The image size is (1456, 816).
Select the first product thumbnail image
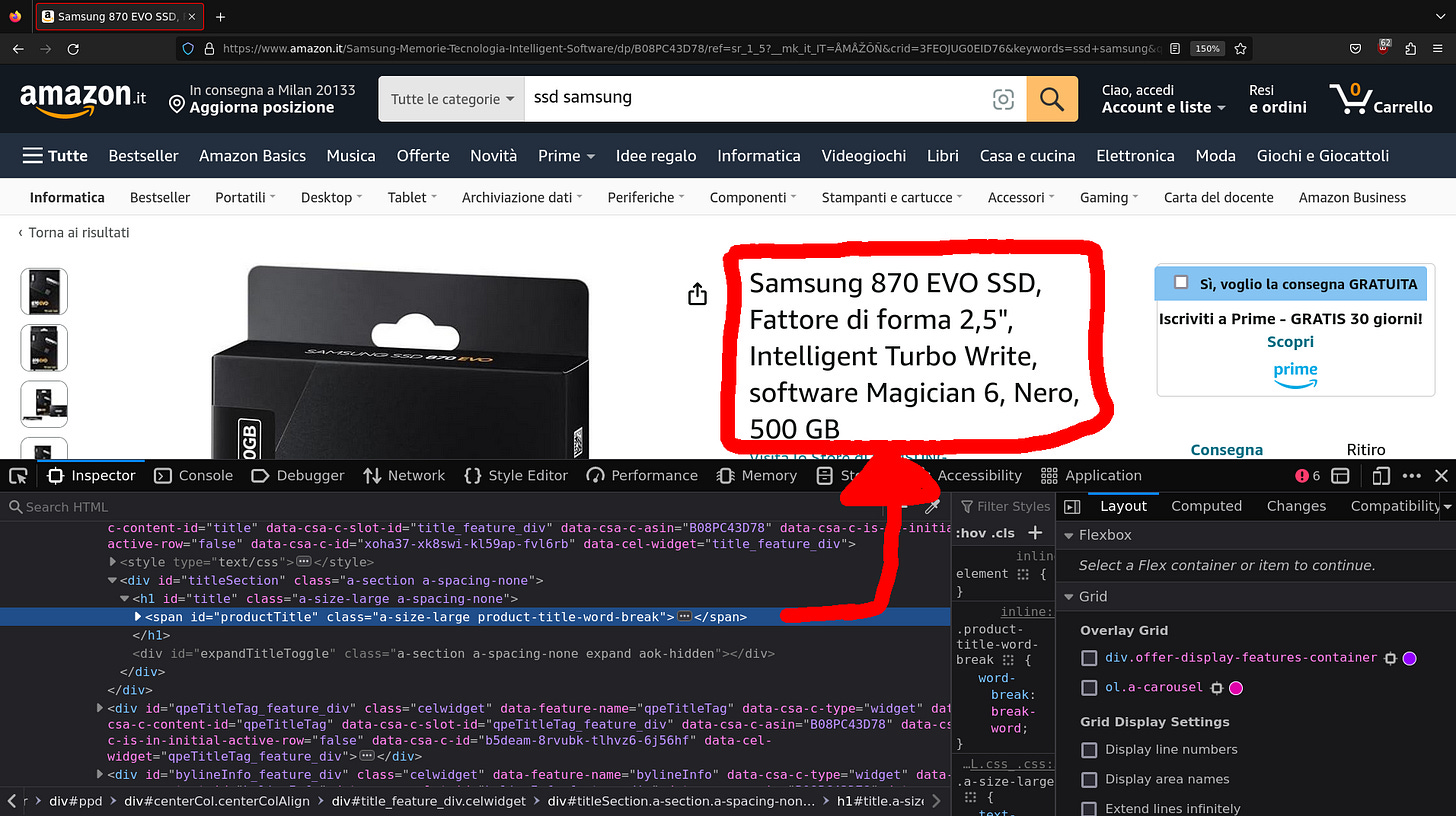44,291
